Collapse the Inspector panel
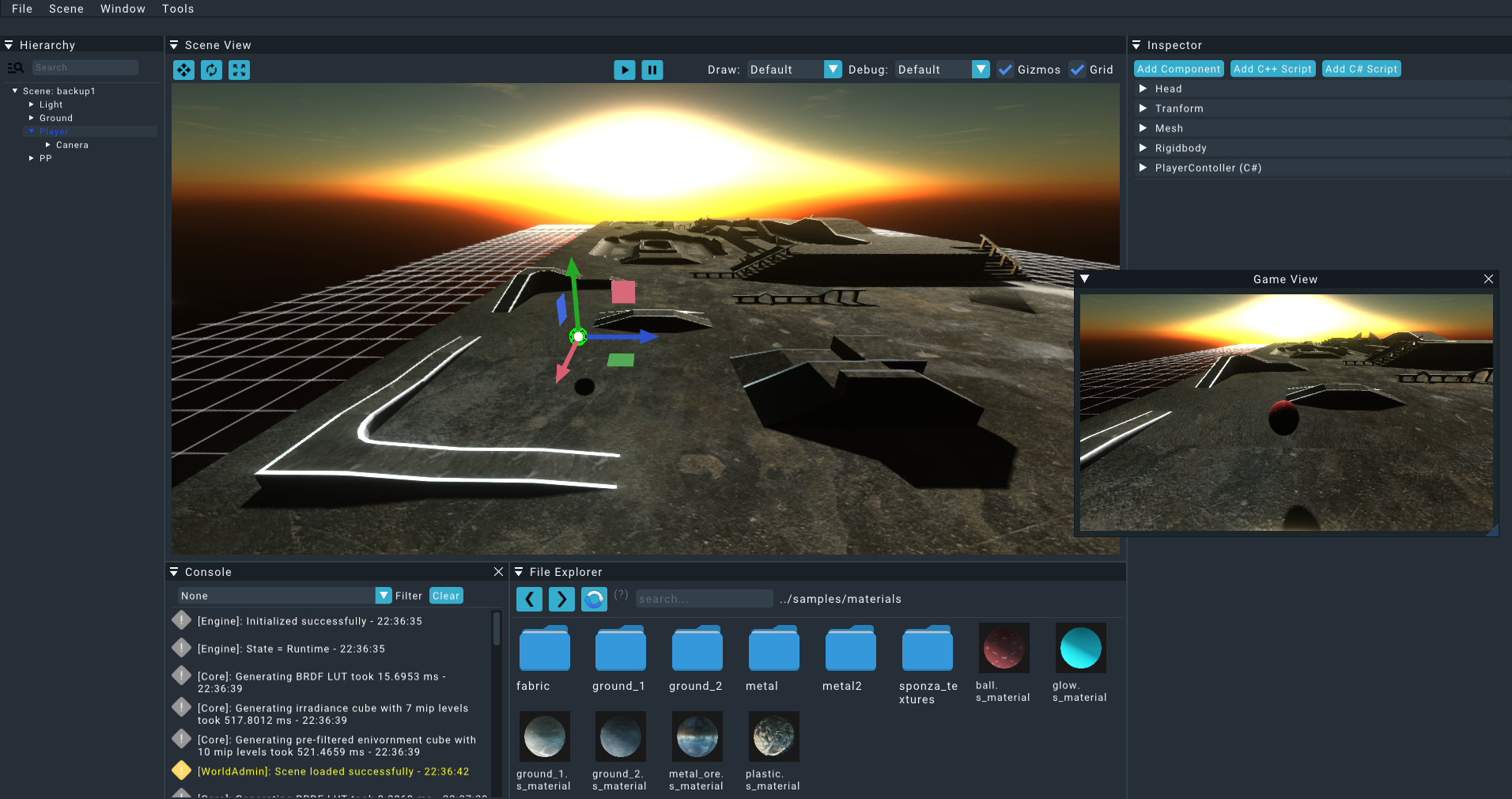The width and height of the screenshot is (1512, 799). pos(1136,45)
